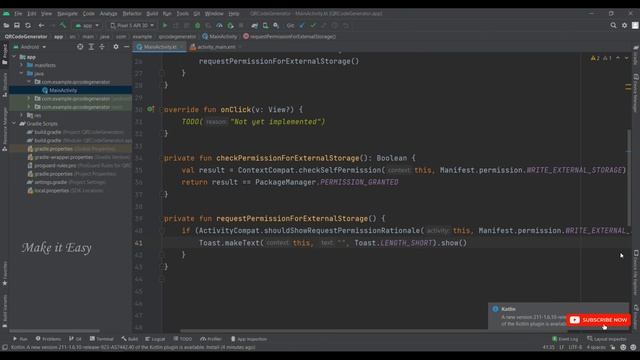Click the Git commit checkmark icon
This screenshot has width=640, height=360.
coord(313,25)
